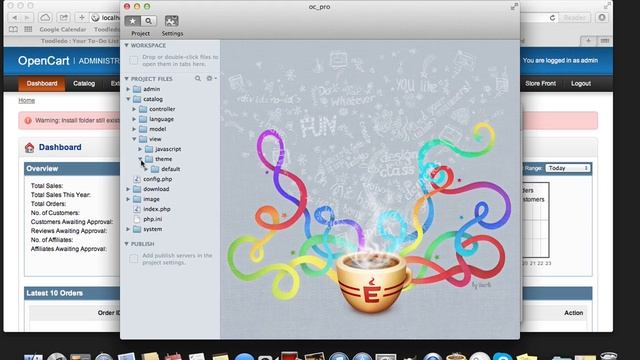Screen dimensions: 640x360
Task: Click the Settings label in Espresso toolbar
Action: coord(172,33)
